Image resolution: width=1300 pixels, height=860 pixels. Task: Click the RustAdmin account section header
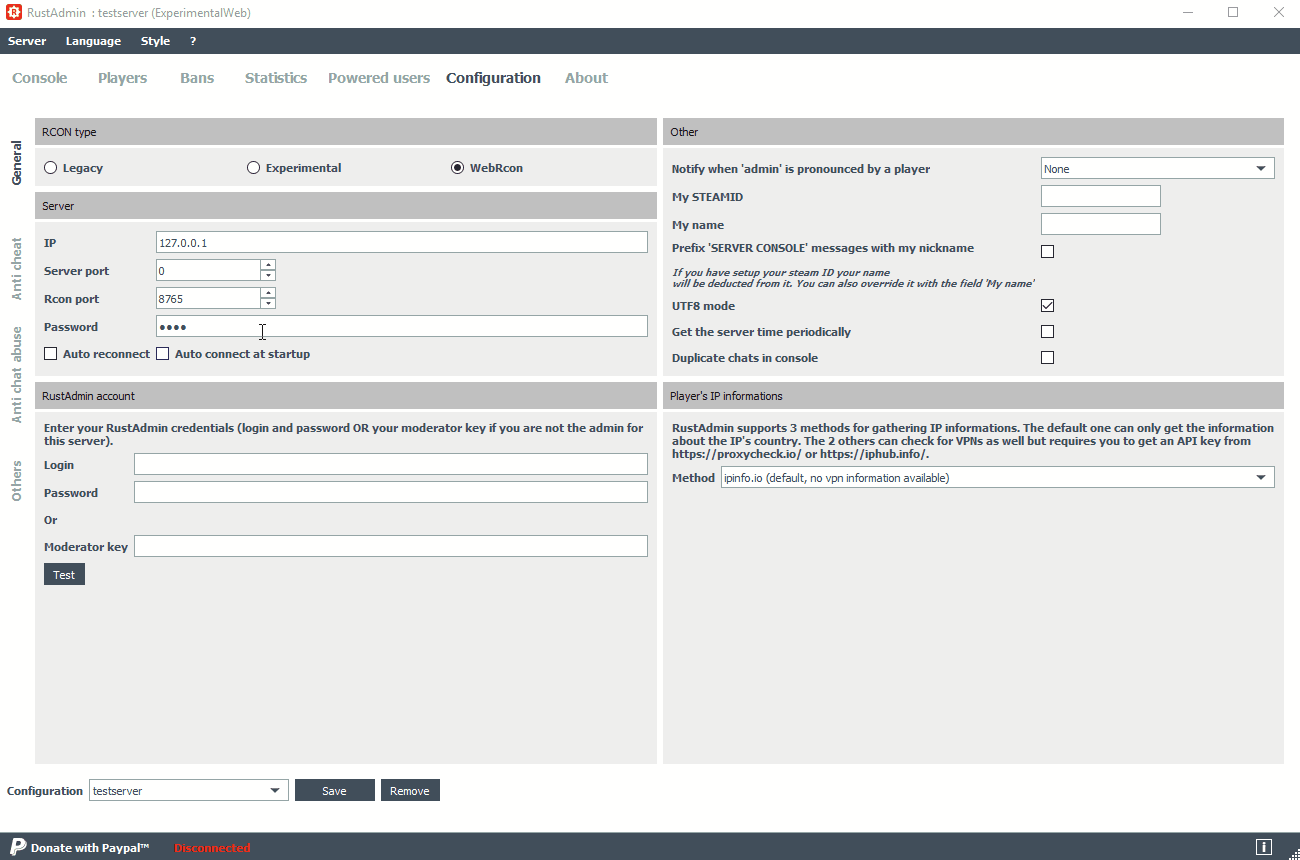tap(345, 395)
